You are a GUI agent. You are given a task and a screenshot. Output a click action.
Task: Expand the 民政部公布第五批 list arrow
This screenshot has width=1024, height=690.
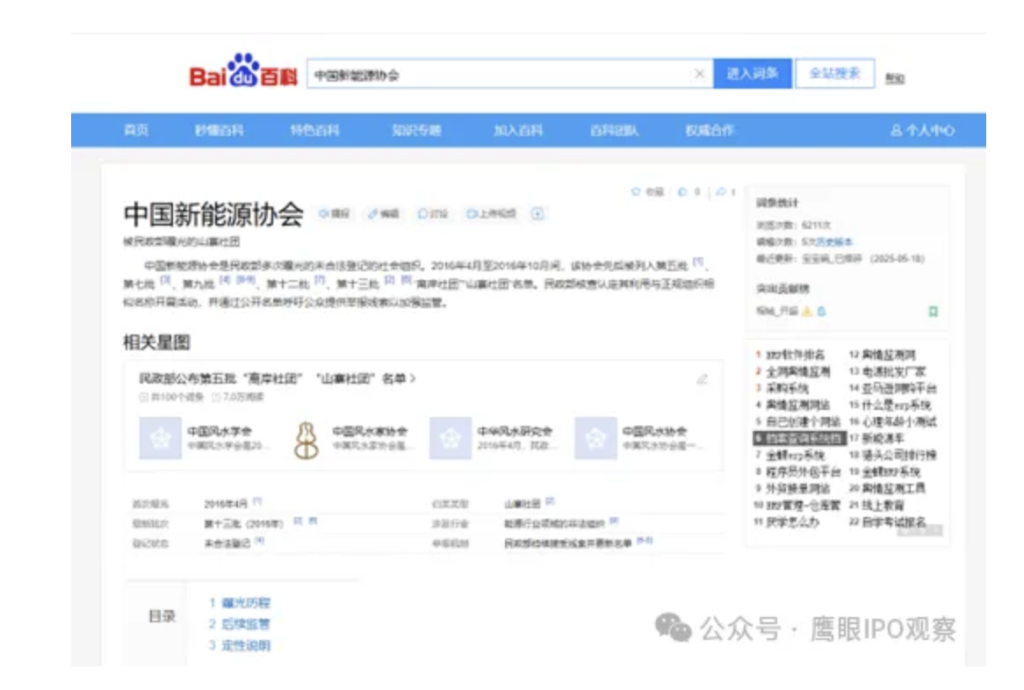(x=413, y=379)
